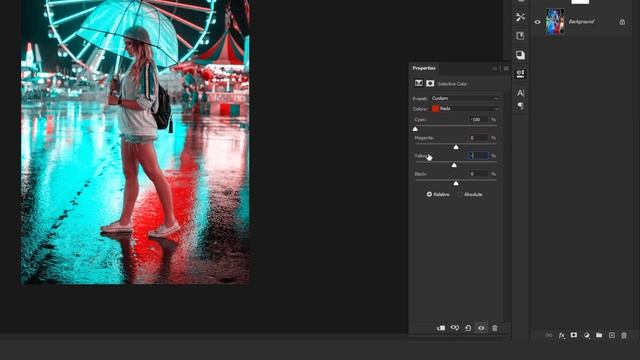This screenshot has height=360, width=640.
Task: Click the link layers icon
Action: 549,335
